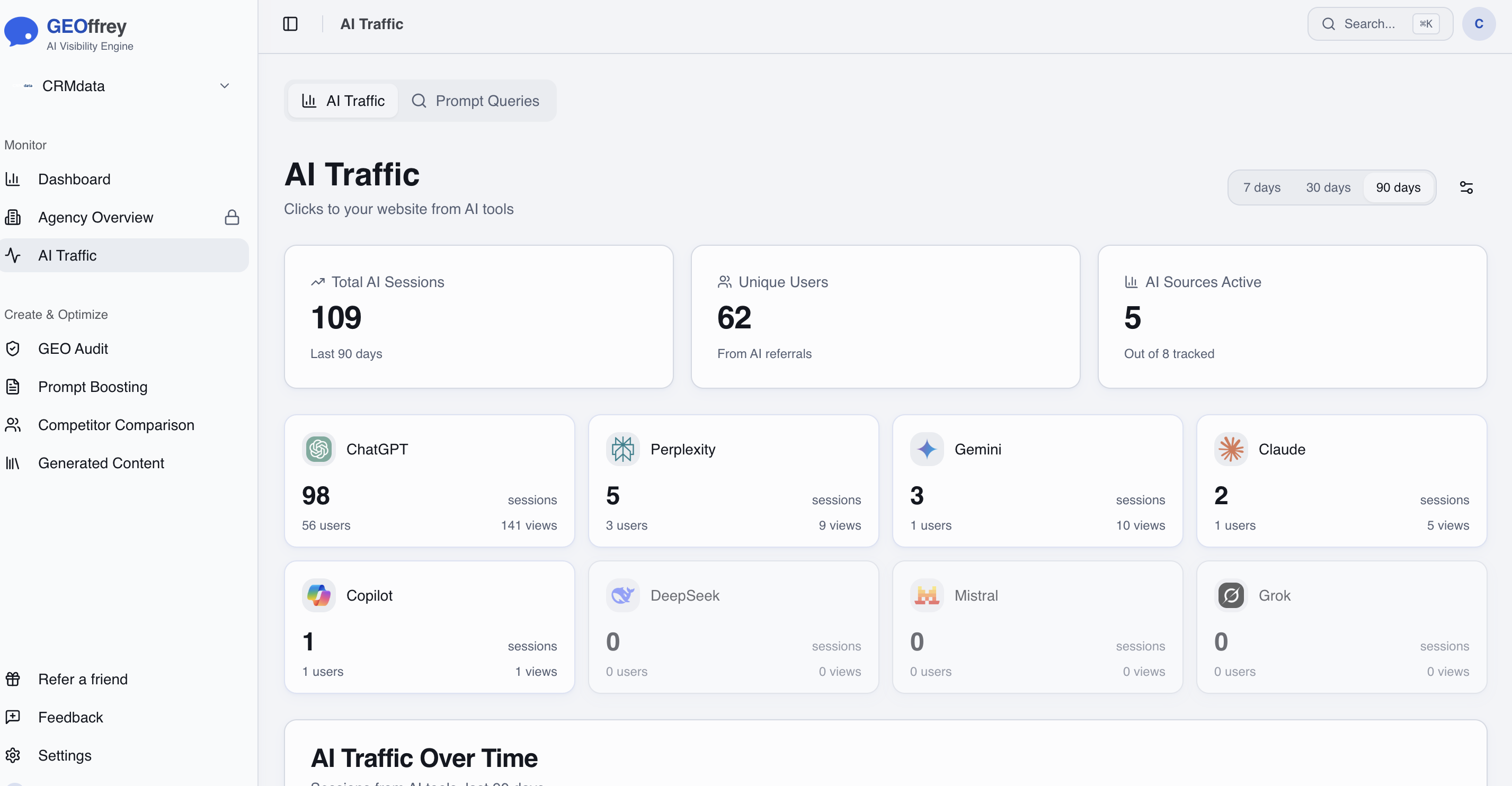Viewport: 1512px width, 786px height.
Task: Switch to AI Traffic tab
Action: pyautogui.click(x=343, y=101)
